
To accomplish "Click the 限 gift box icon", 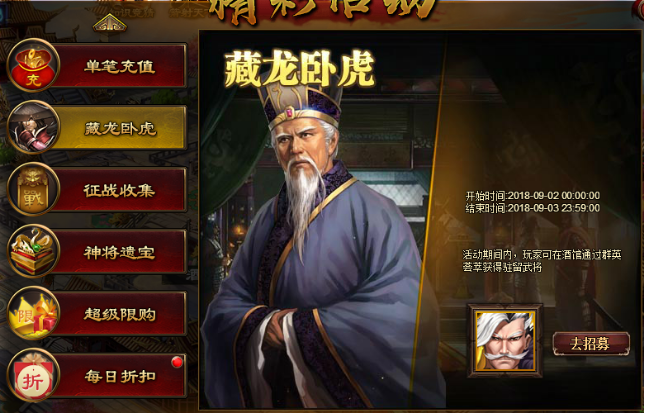I will pos(33,313).
